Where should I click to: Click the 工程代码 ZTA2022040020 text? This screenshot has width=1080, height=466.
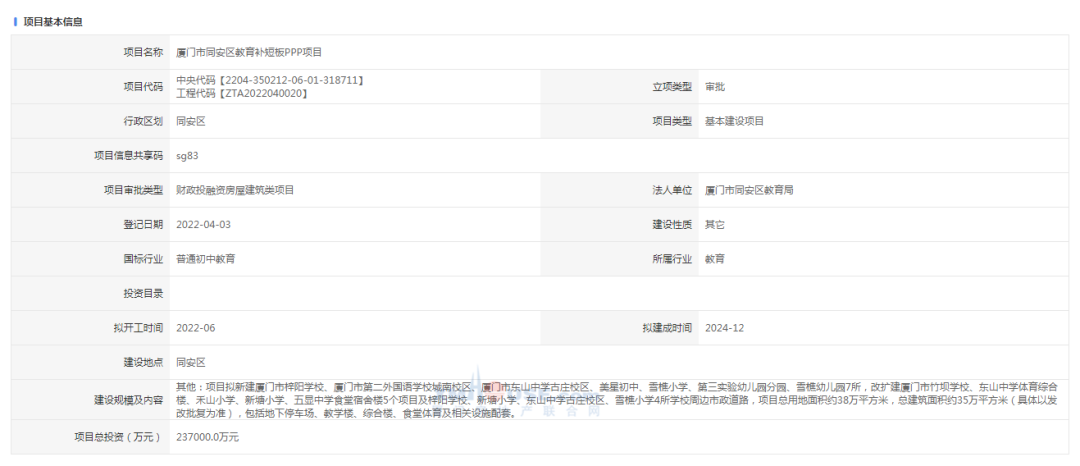pos(241,93)
